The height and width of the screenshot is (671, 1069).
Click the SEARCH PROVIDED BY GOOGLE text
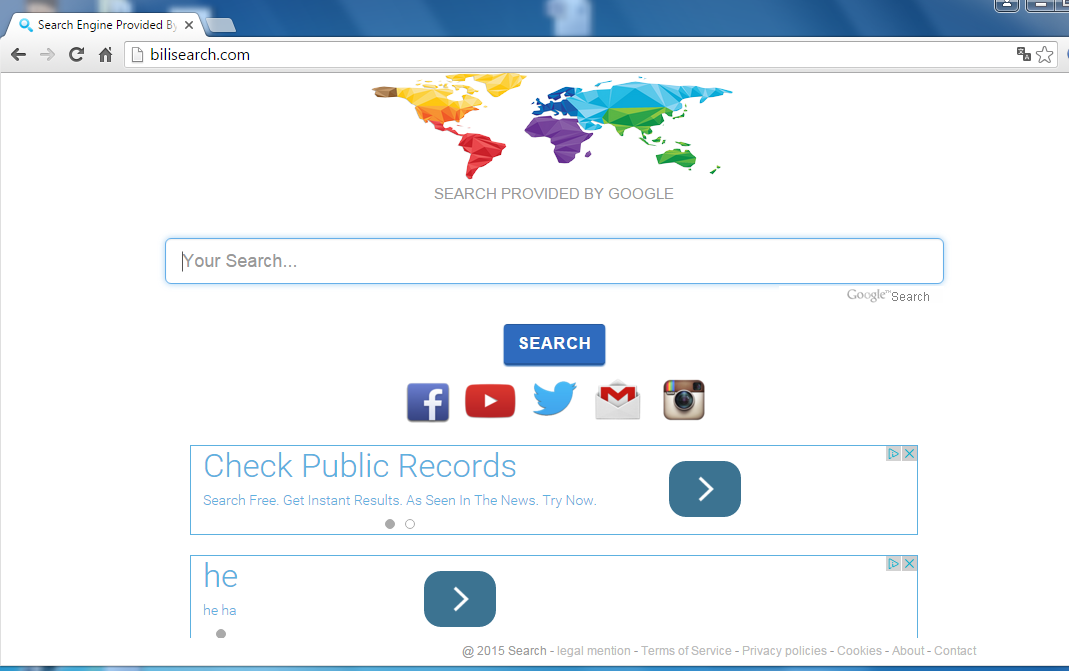[554, 194]
